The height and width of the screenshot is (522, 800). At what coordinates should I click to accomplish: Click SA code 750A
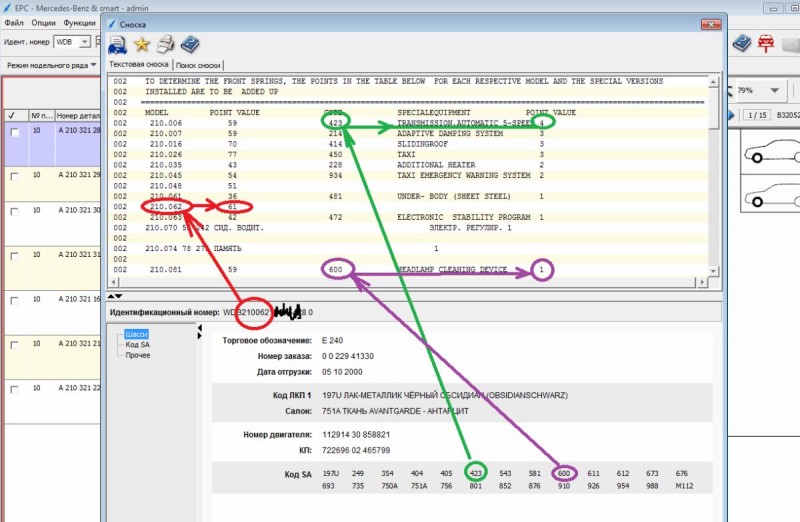click(x=389, y=486)
